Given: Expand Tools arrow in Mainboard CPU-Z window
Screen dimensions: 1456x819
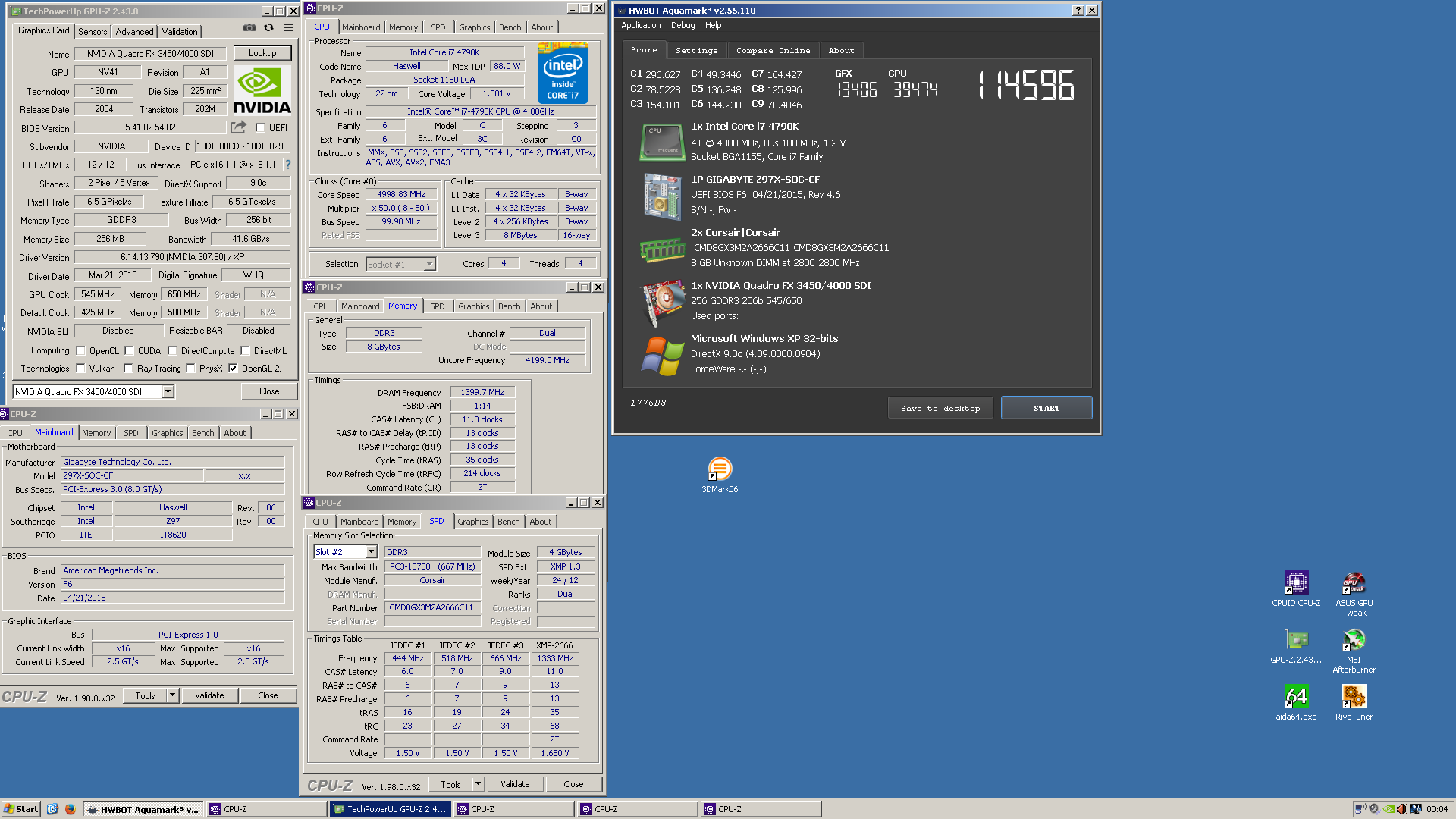Looking at the screenshot, I should pyautogui.click(x=173, y=695).
